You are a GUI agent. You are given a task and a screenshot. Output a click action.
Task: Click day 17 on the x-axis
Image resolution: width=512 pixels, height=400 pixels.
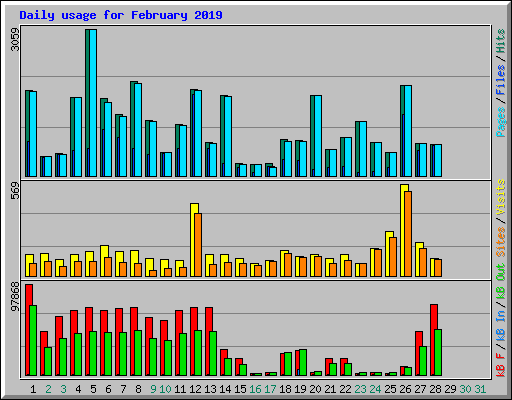click(x=270, y=389)
